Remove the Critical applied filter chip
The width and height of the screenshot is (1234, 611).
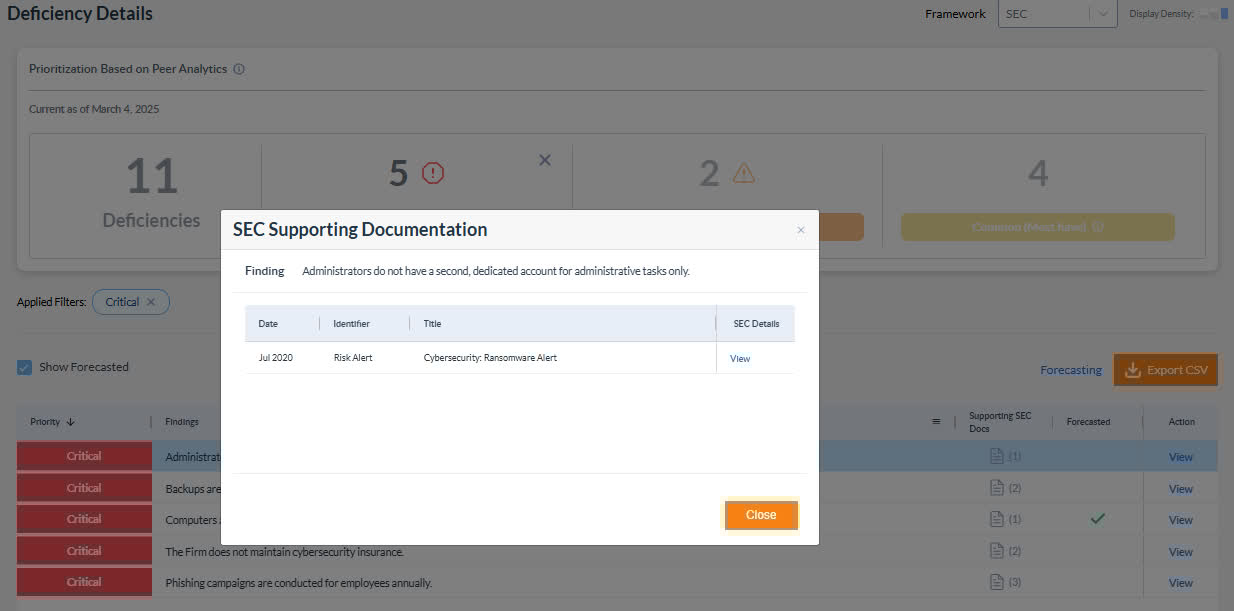(151, 302)
